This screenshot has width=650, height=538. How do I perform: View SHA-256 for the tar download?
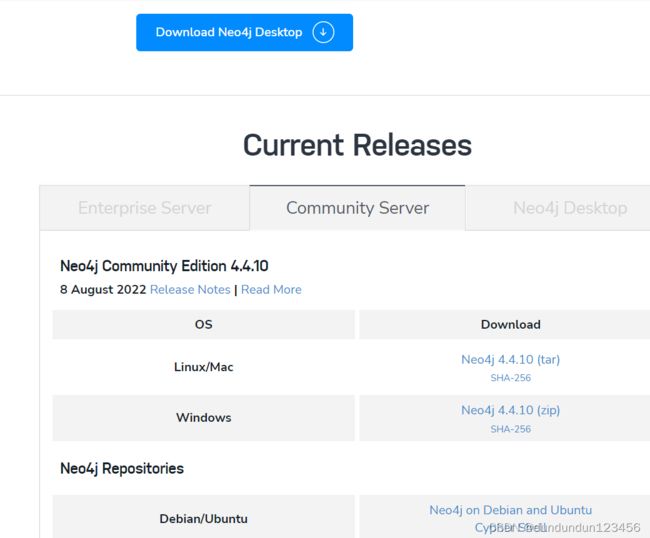(x=510, y=378)
